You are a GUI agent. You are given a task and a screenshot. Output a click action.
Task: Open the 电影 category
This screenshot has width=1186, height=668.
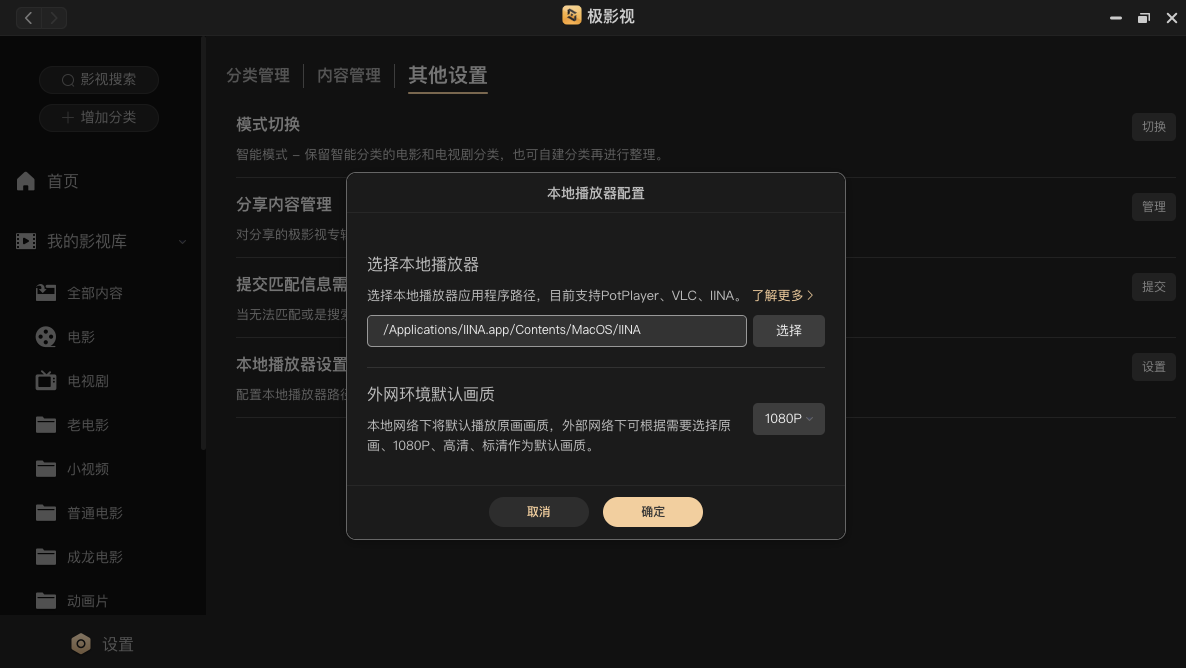(81, 337)
